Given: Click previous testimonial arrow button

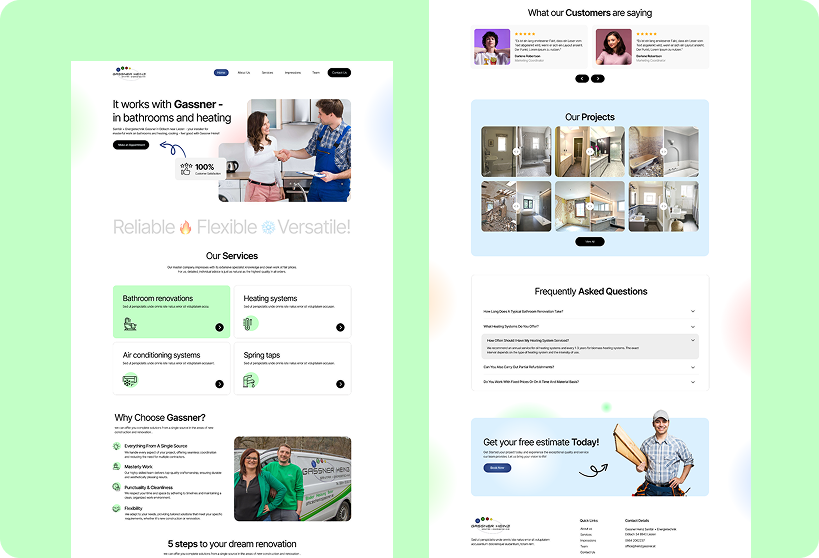Looking at the screenshot, I should point(582,78).
